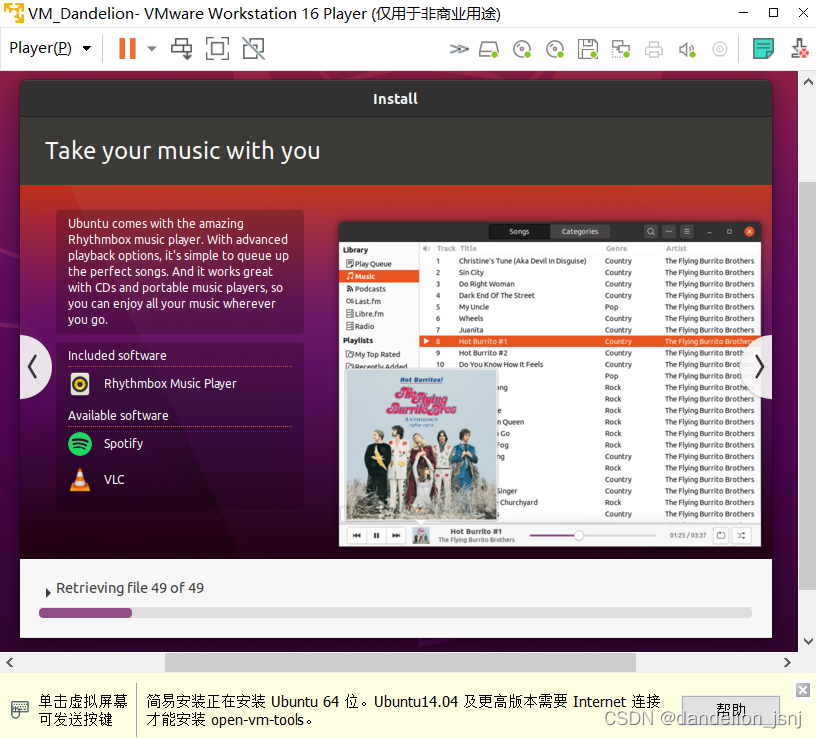Go to next installer slide
The height and width of the screenshot is (738, 816).
tap(759, 367)
